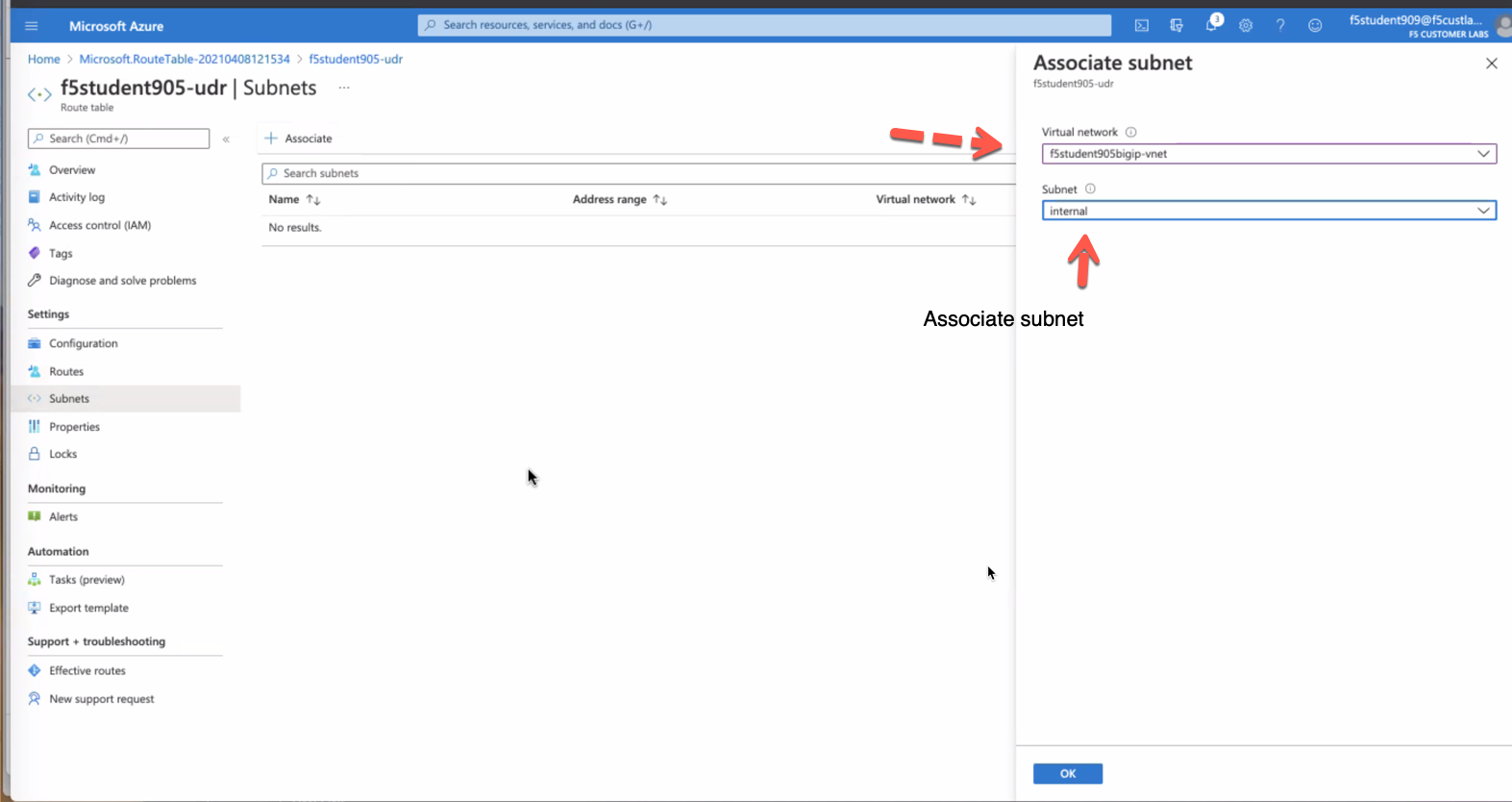Viewport: 1512px width, 802px height.
Task: Click the Virtual network info icon
Action: coord(1131,133)
